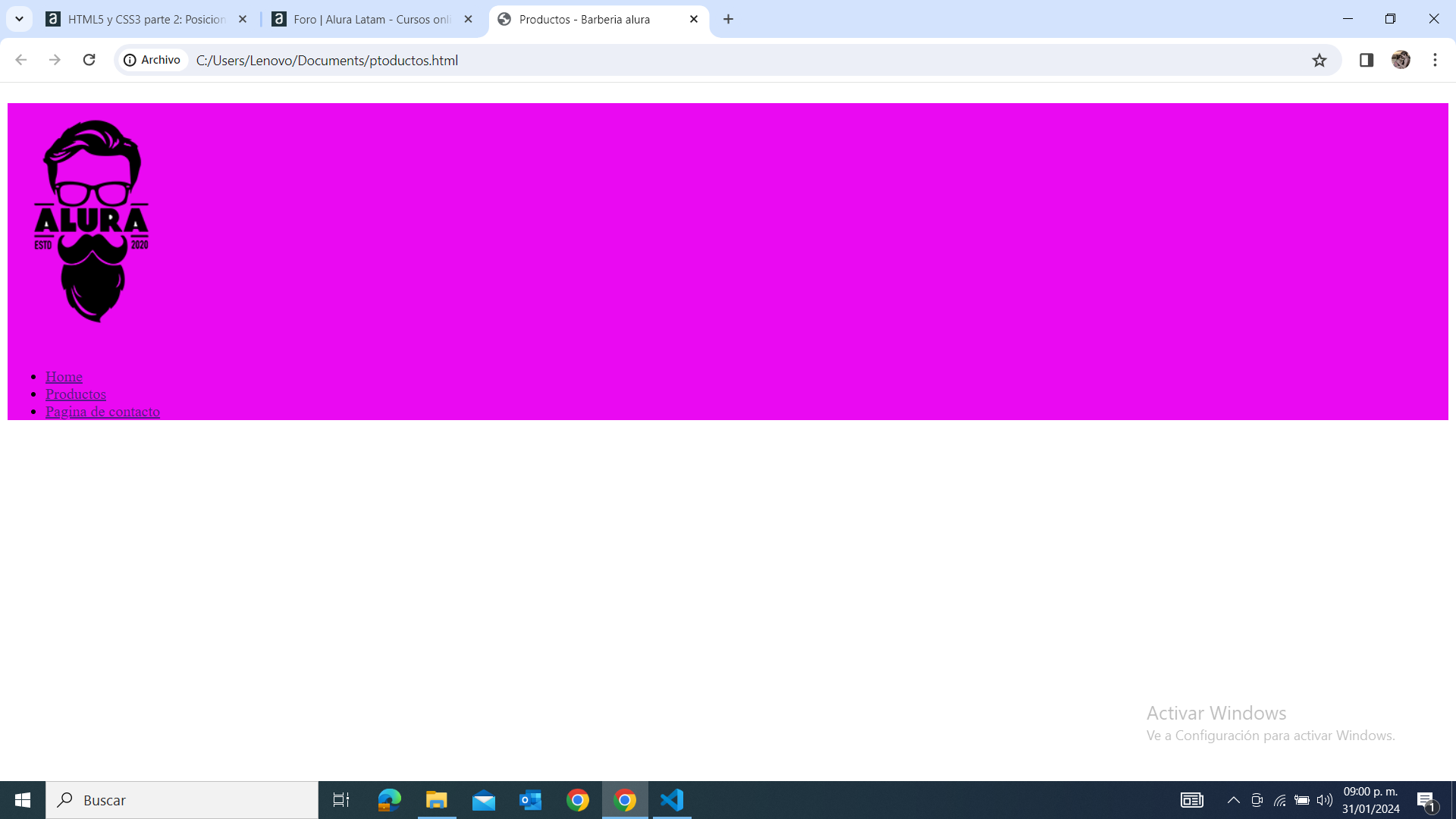The height and width of the screenshot is (819, 1456).
Task: Click browser new tab plus button
Action: click(728, 19)
